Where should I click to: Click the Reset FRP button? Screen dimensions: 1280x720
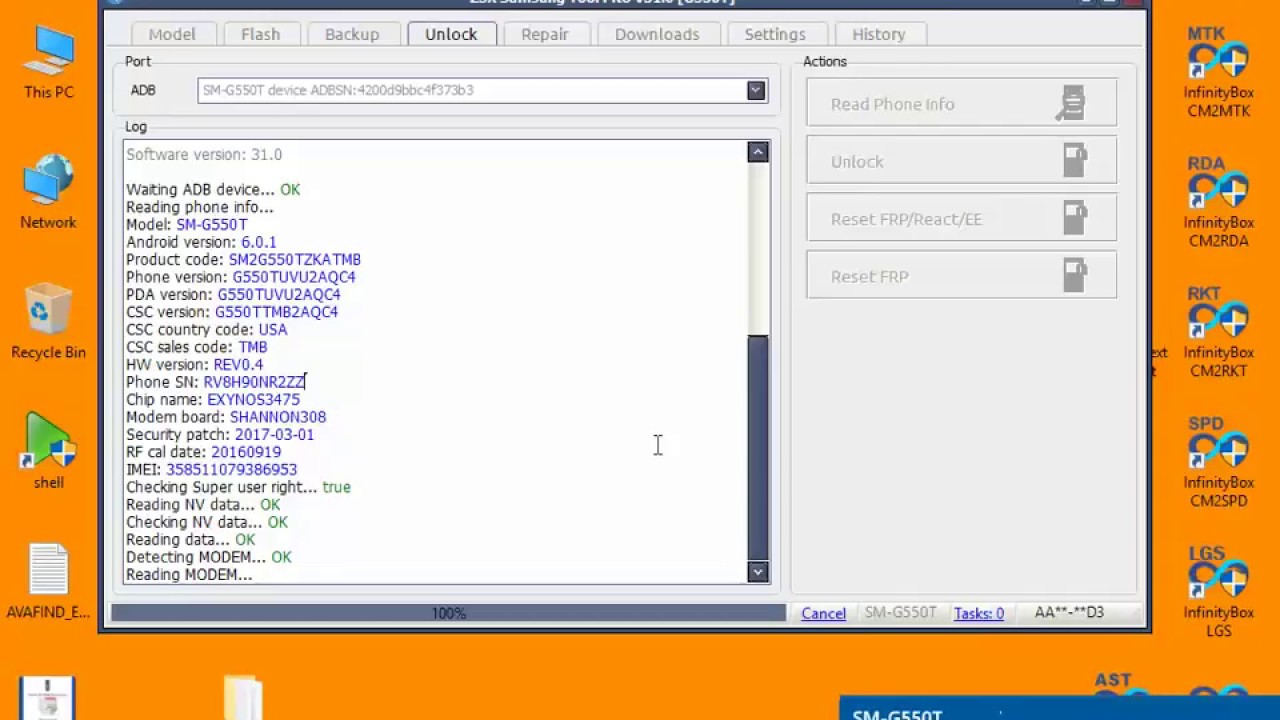[x=961, y=276]
